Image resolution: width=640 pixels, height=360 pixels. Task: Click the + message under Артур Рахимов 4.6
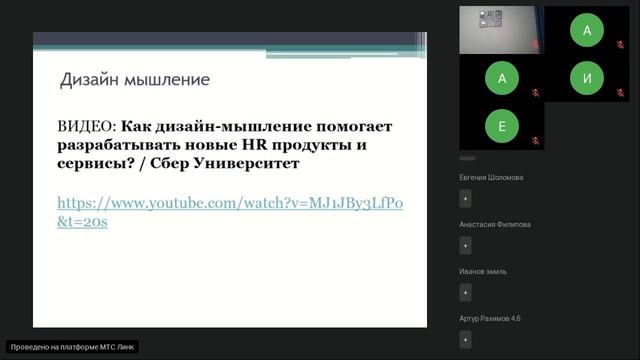tap(465, 340)
